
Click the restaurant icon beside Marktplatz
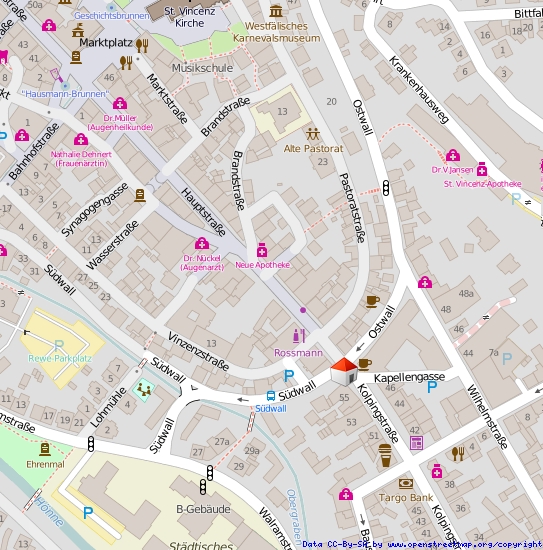tap(142, 45)
